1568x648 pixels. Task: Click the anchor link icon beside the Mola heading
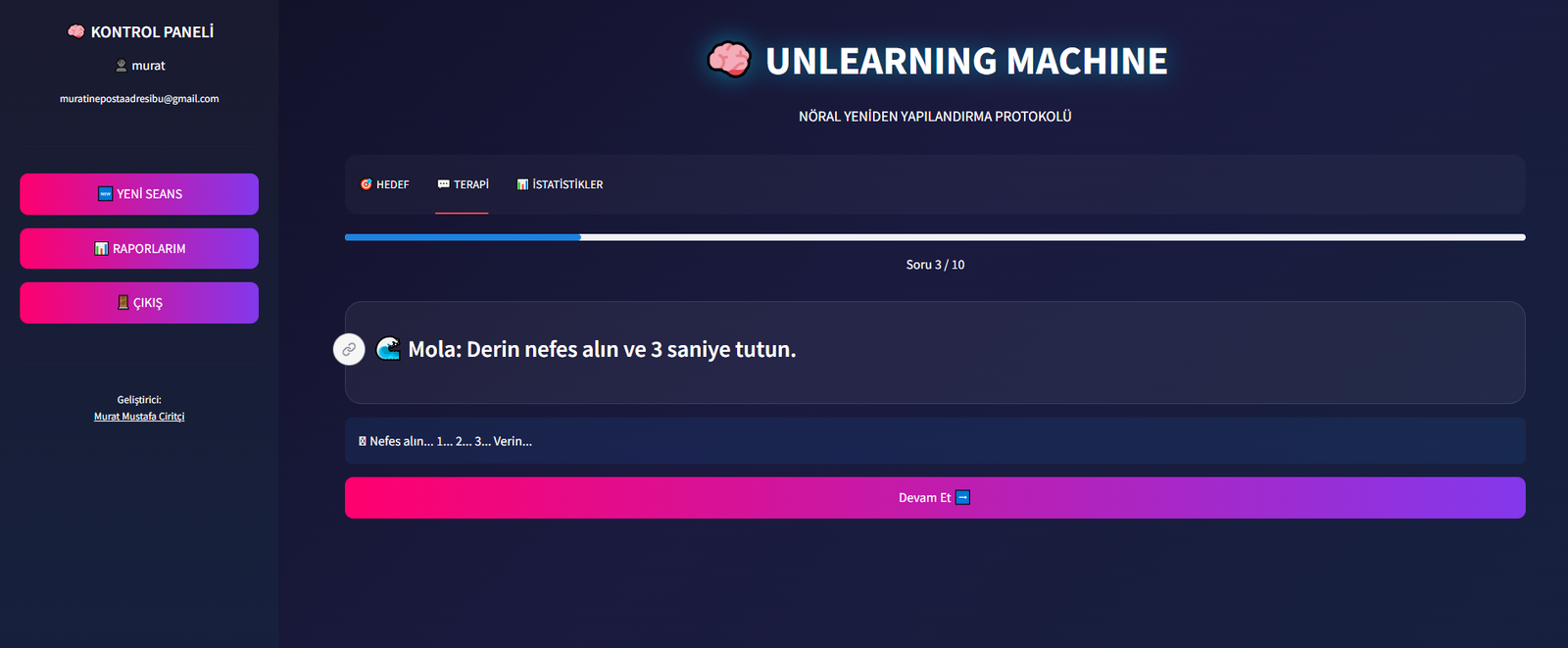(x=349, y=349)
